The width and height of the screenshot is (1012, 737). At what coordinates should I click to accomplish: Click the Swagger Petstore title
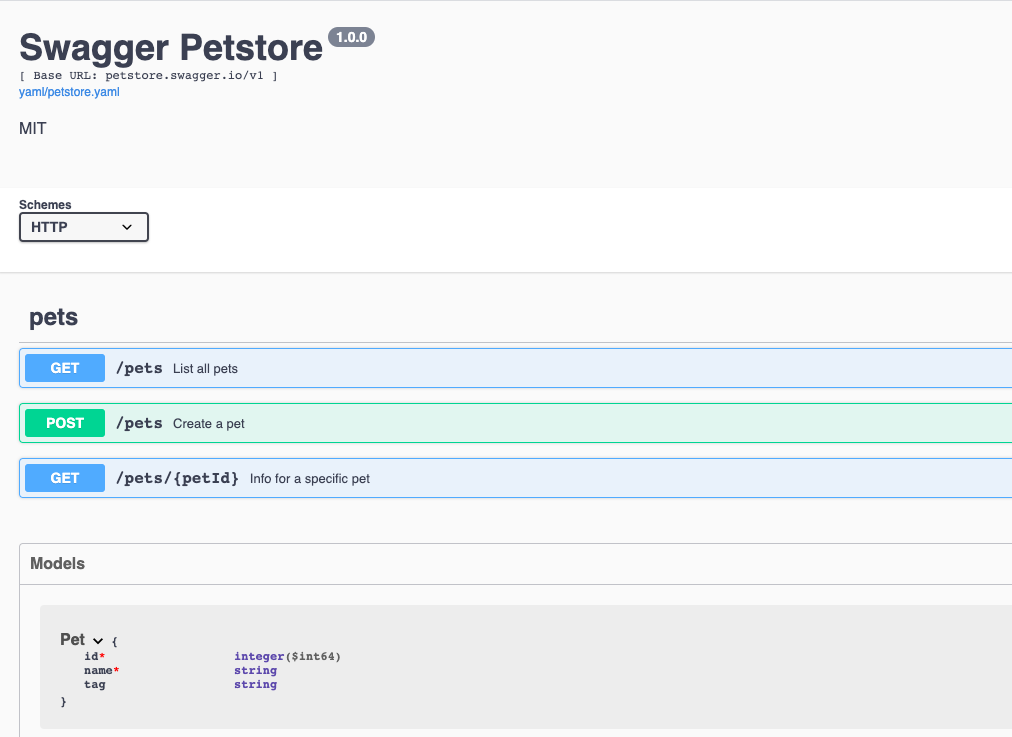171,47
